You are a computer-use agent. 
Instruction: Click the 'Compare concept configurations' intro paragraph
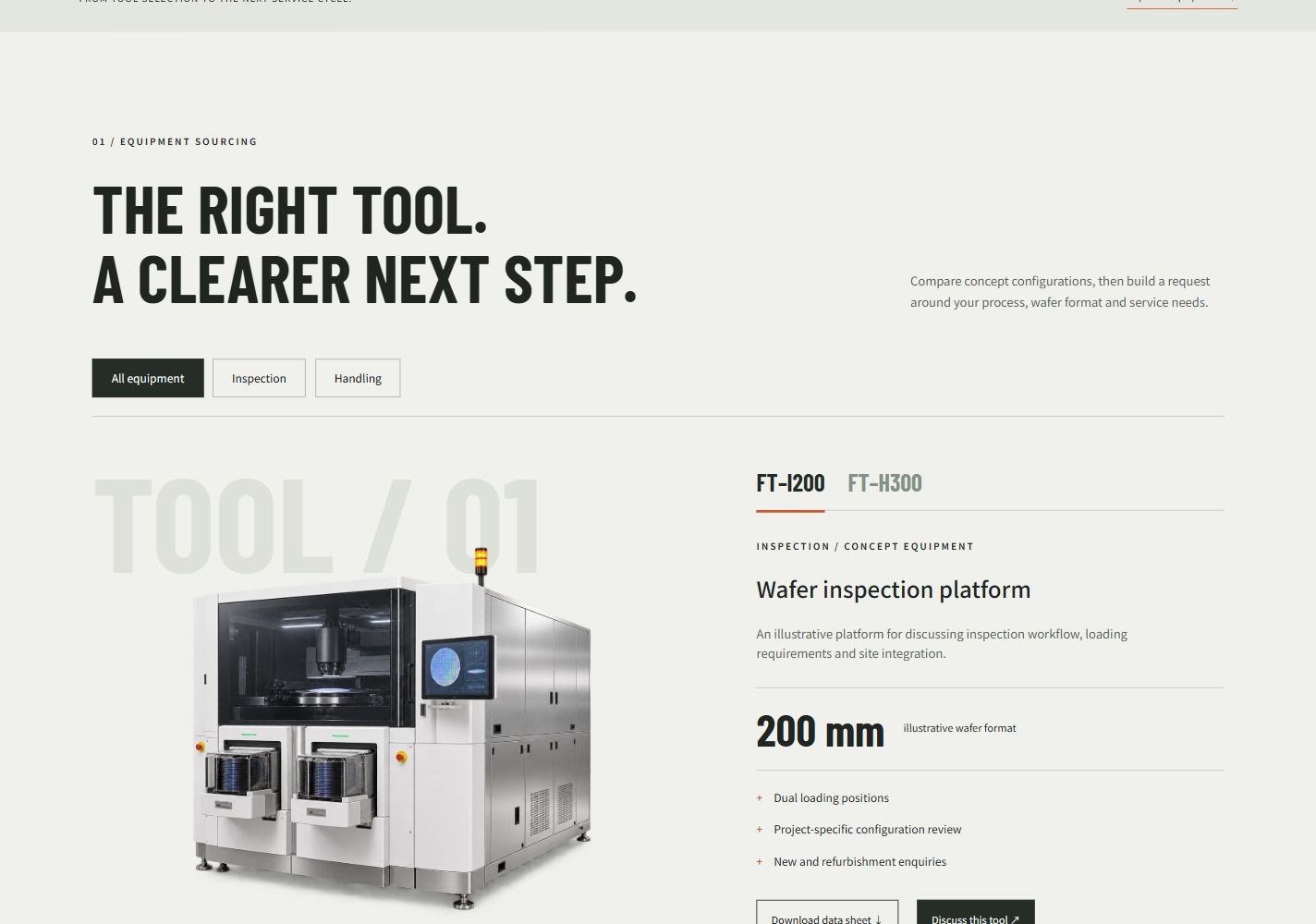[x=1059, y=291]
